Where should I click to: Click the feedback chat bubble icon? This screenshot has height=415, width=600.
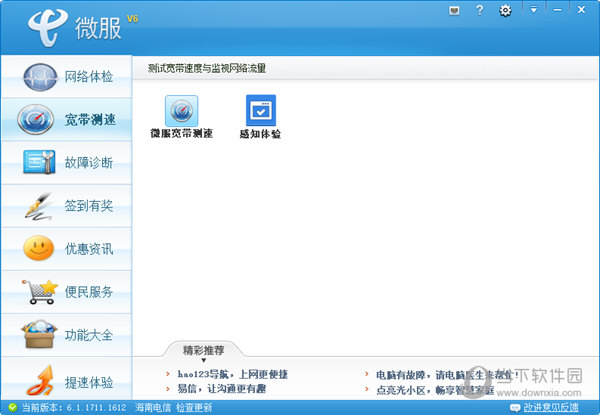tap(515, 408)
